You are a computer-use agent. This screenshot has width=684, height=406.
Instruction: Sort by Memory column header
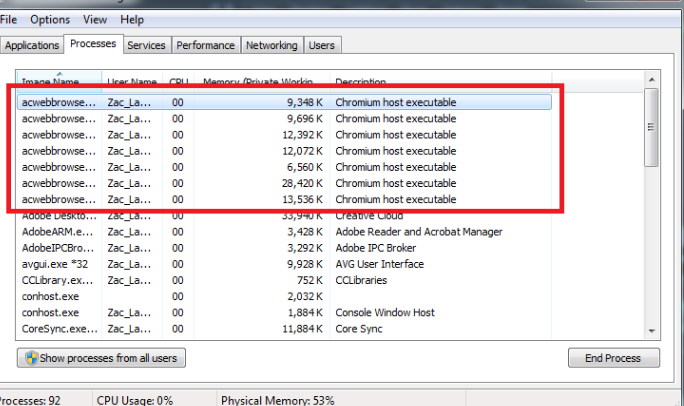pyautogui.click(x=260, y=81)
